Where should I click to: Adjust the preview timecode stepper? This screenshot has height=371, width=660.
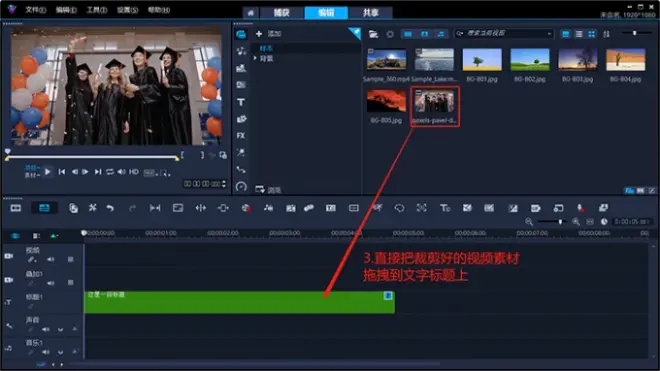224,184
